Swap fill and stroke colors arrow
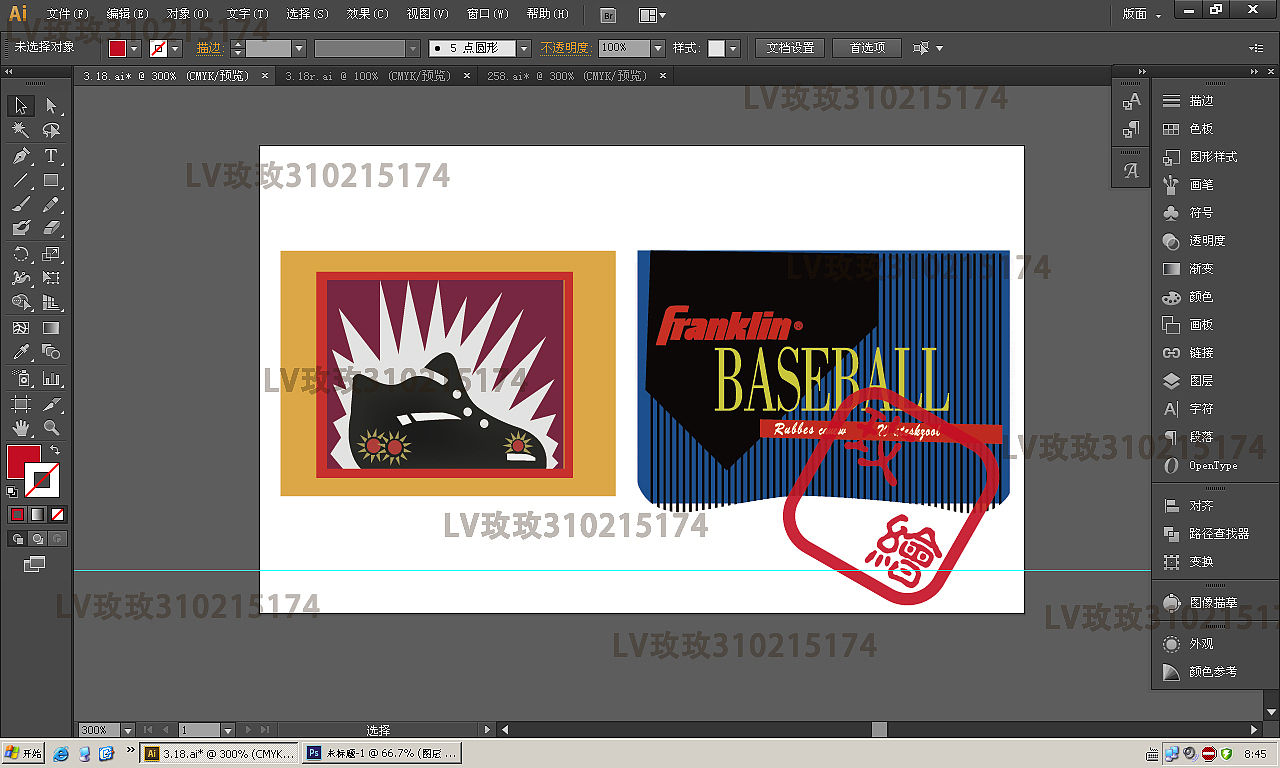Viewport: 1280px width, 768px height. pyautogui.click(x=55, y=451)
